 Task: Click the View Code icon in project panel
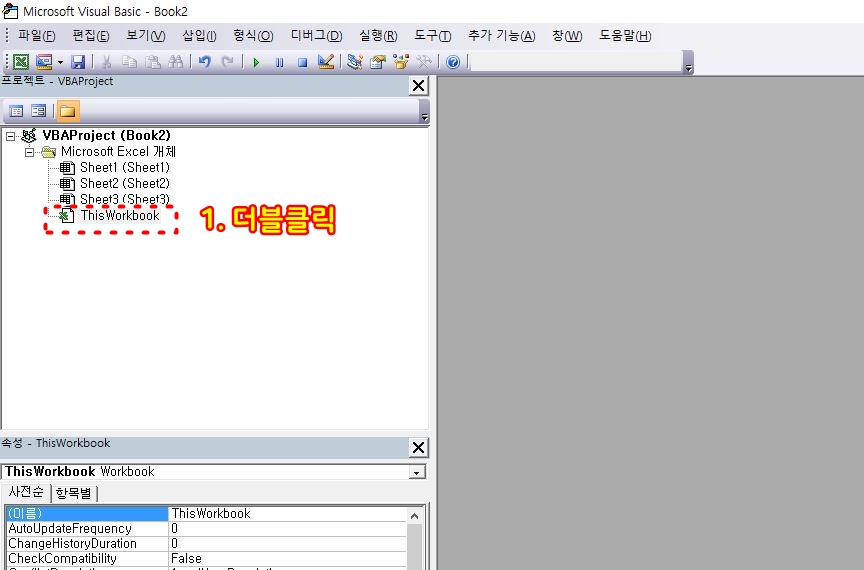tap(16, 111)
